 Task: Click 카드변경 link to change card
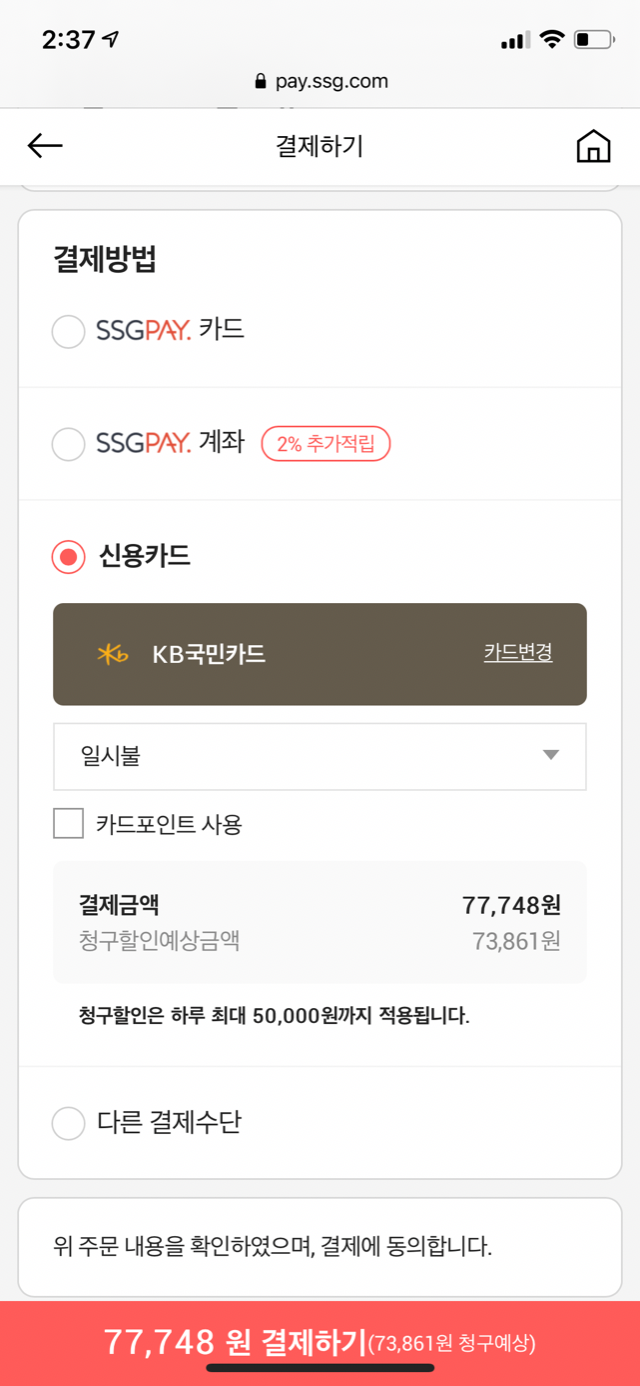518,653
